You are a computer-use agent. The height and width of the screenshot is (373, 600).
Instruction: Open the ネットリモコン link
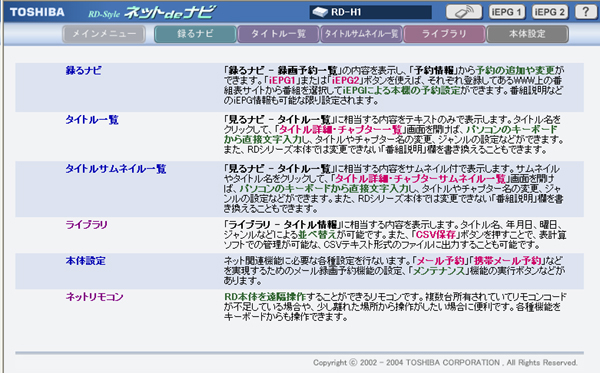click(x=95, y=297)
